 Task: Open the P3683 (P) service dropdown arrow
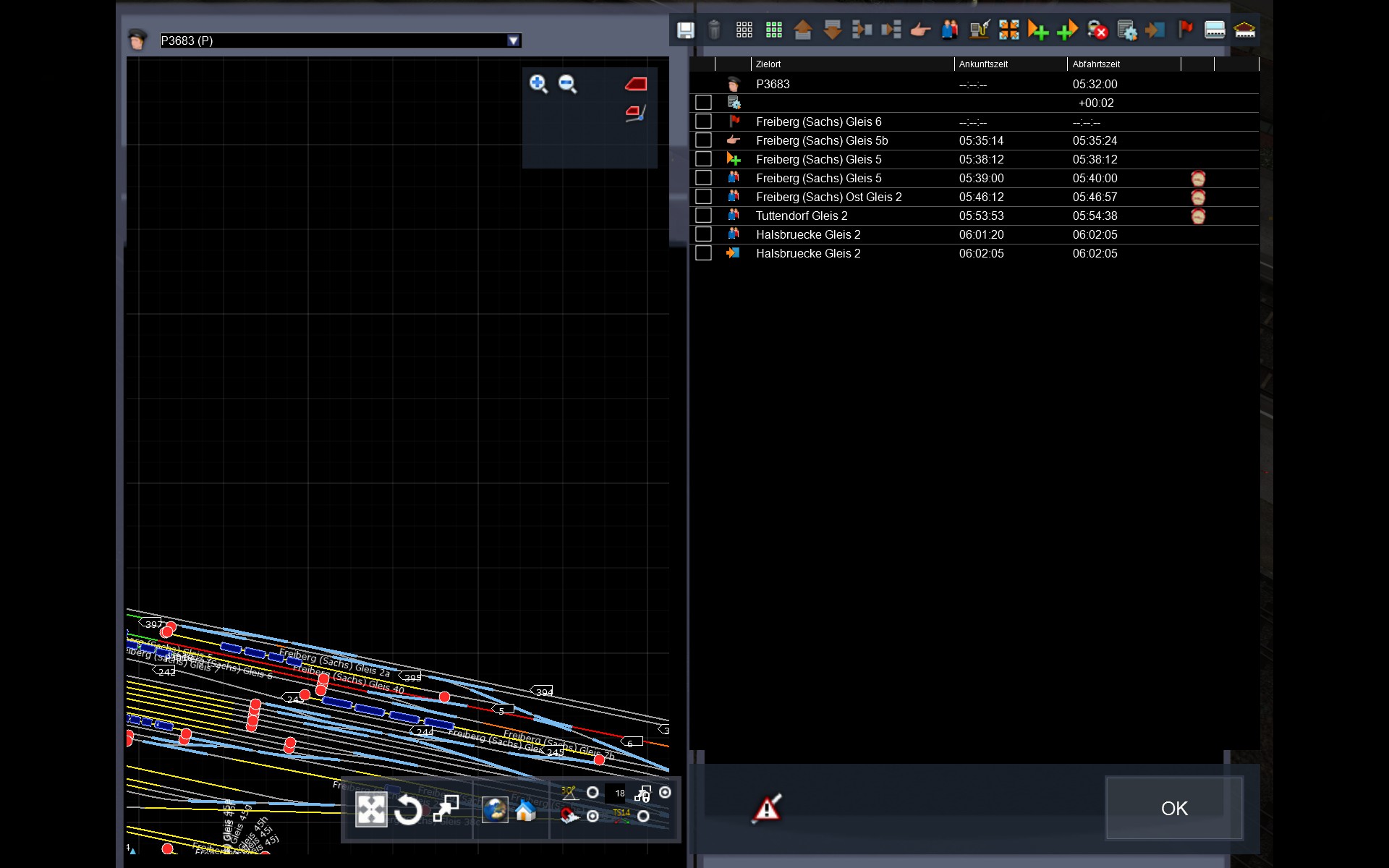pyautogui.click(x=513, y=41)
